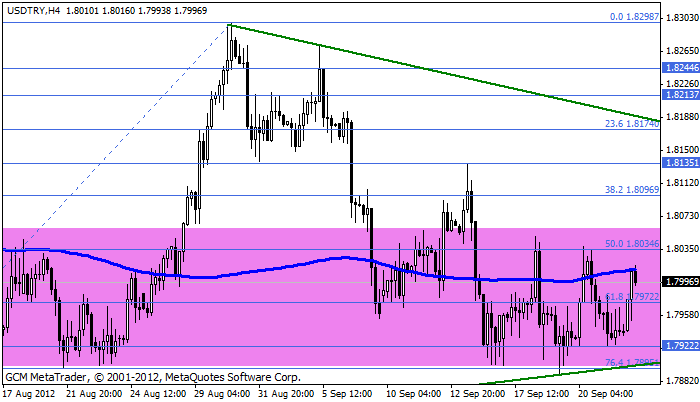
Task: Click the 5 Sep 12:00 time axis label
Action: tap(347, 394)
